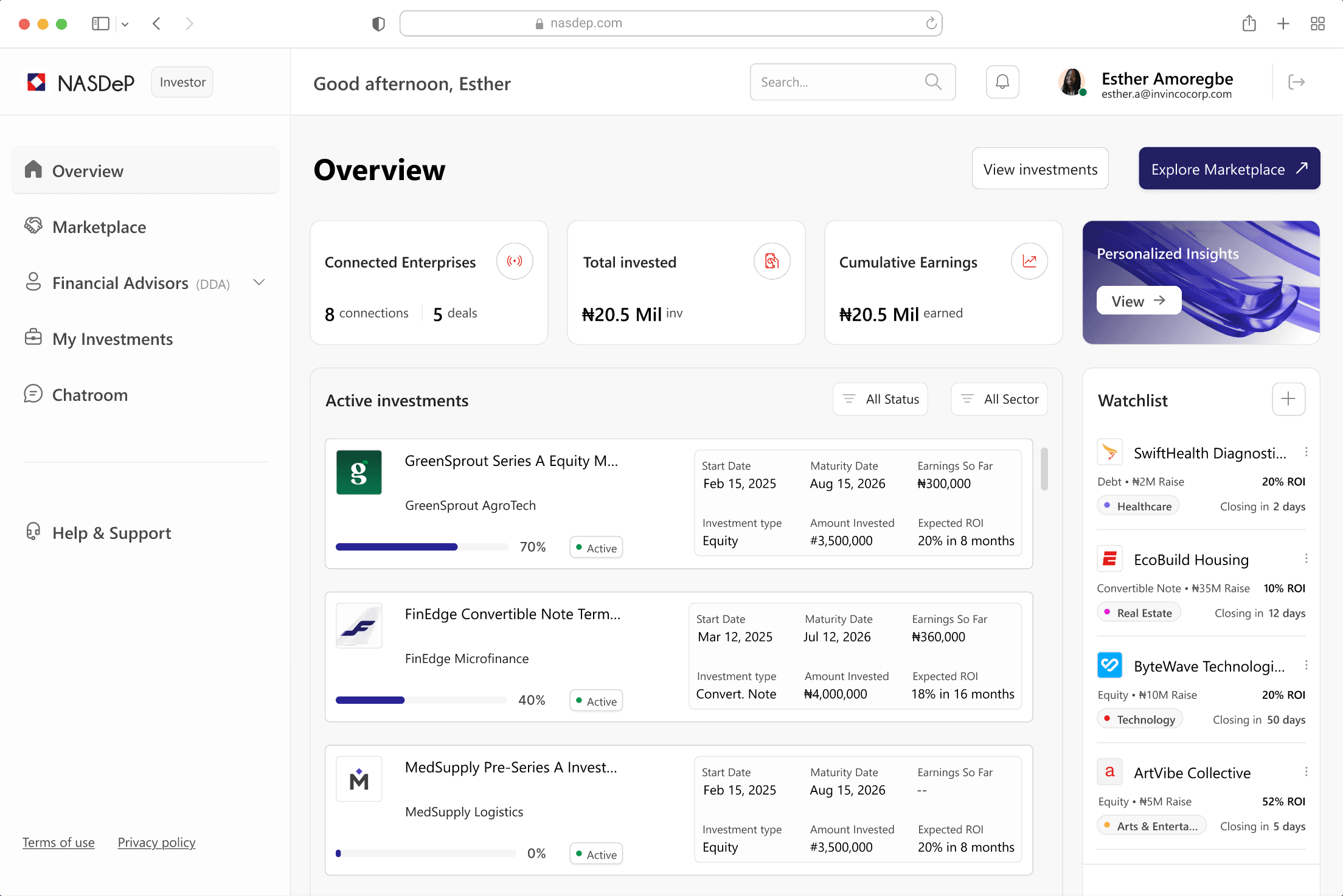Click FinEdge's Active status badge
This screenshot has height=896, width=1343.
point(596,701)
